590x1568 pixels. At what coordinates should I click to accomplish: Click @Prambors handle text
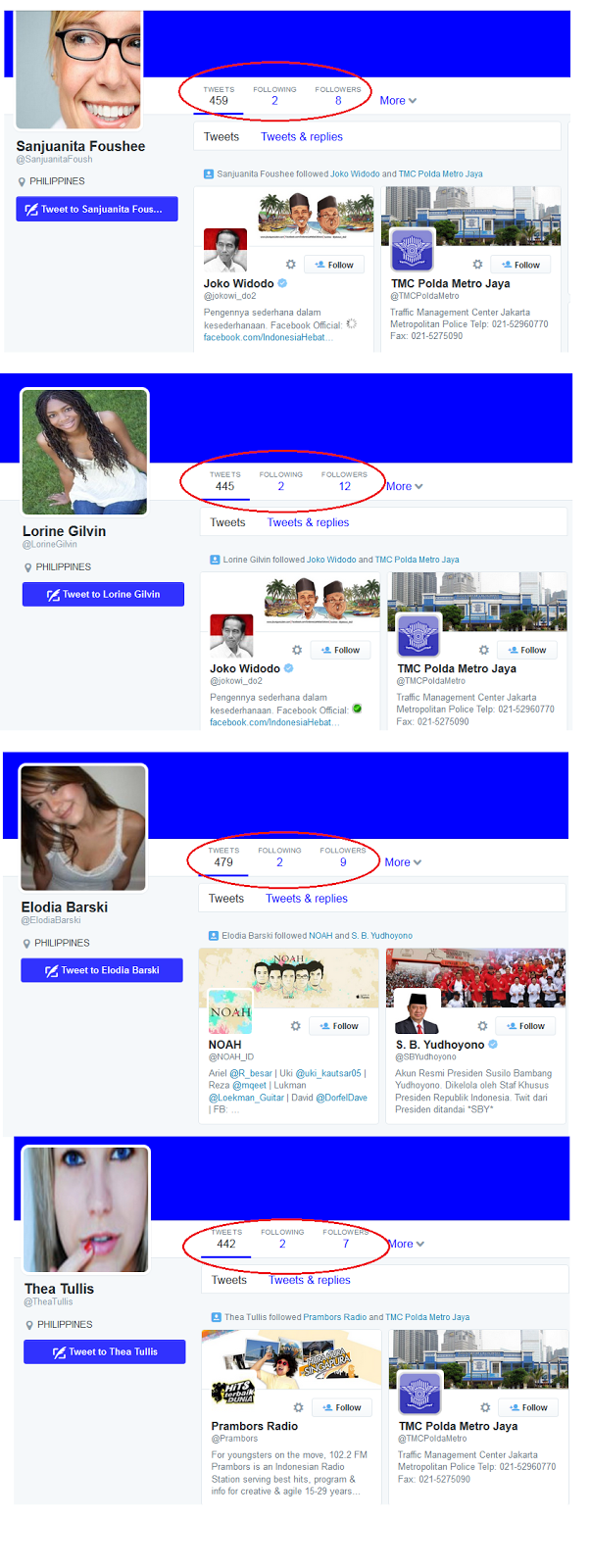pos(234,1438)
